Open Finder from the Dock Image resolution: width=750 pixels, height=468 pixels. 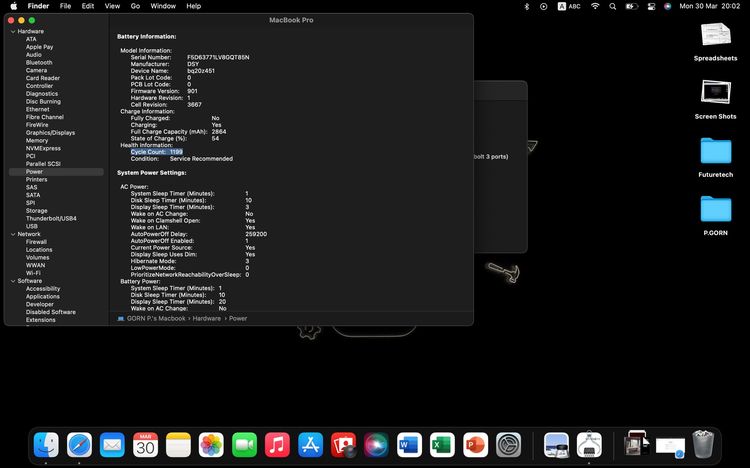tap(46, 445)
